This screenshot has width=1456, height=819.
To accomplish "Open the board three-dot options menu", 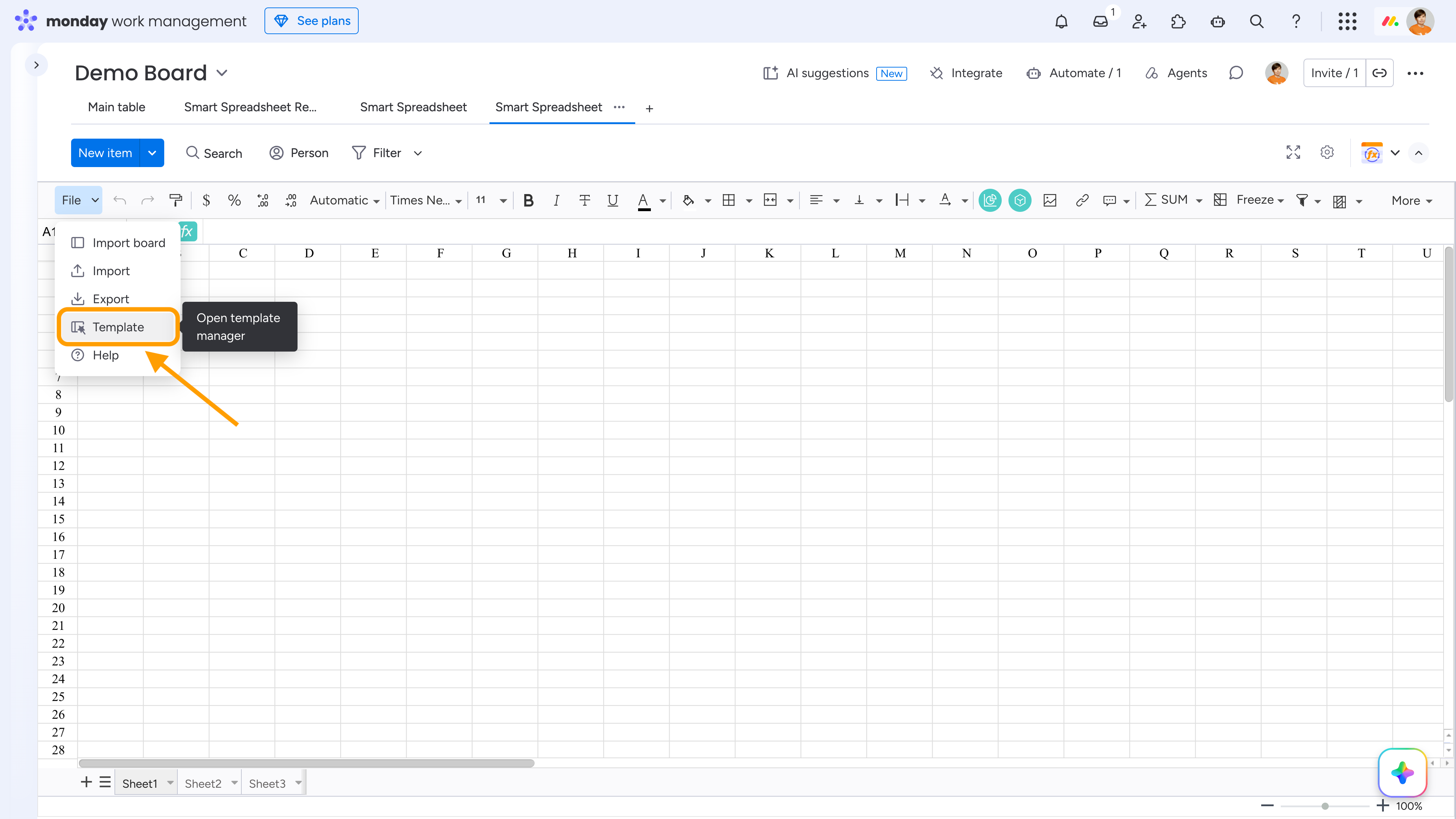I will 1415,73.
